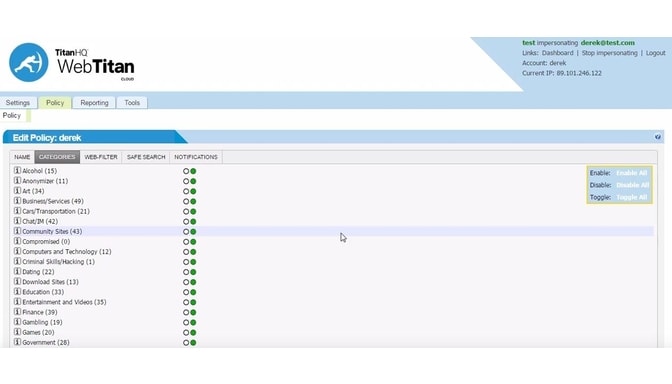This screenshot has width=672, height=384.
Task: Open the Settings menu tab
Action: (x=18, y=103)
